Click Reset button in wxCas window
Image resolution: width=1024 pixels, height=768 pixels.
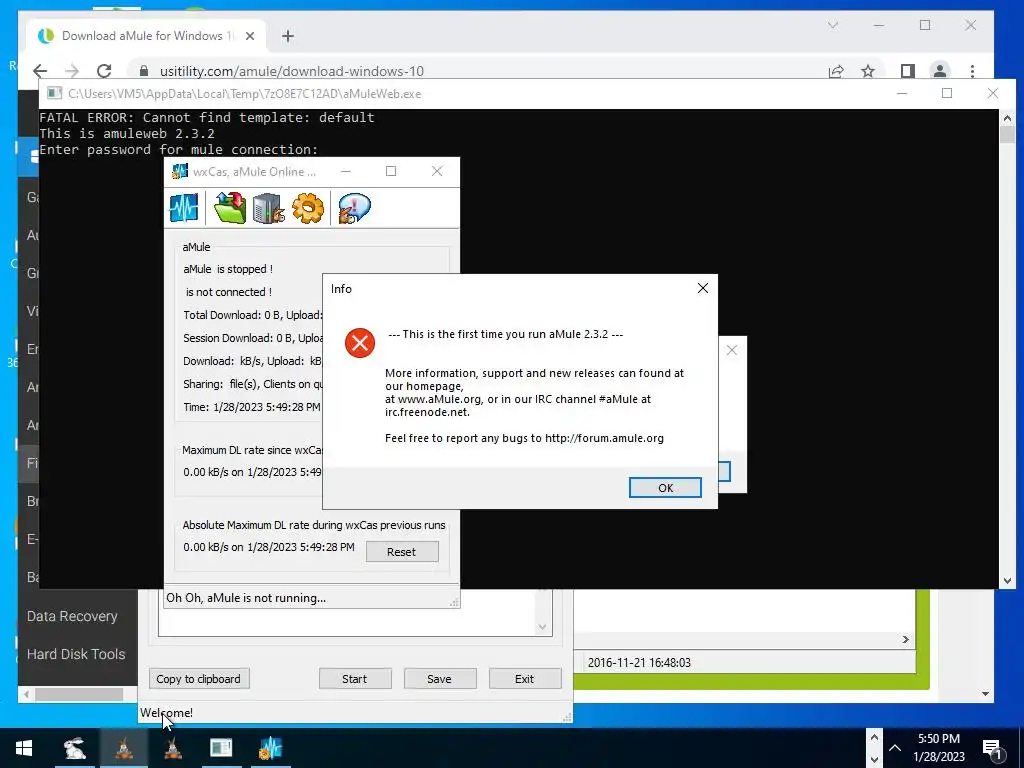click(x=402, y=552)
